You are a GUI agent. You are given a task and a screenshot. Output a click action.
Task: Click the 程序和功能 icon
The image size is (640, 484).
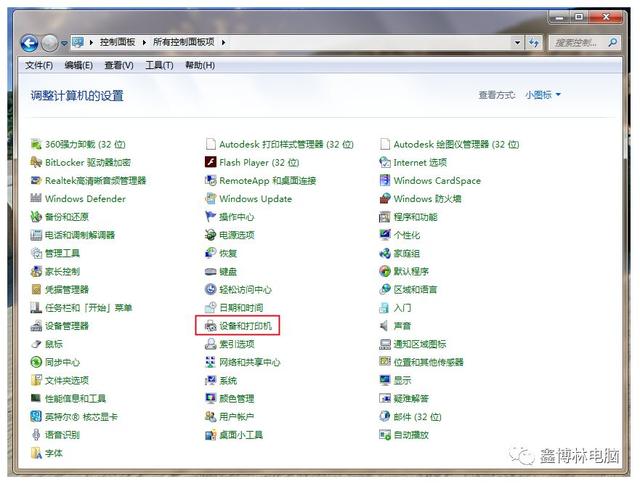point(385,217)
